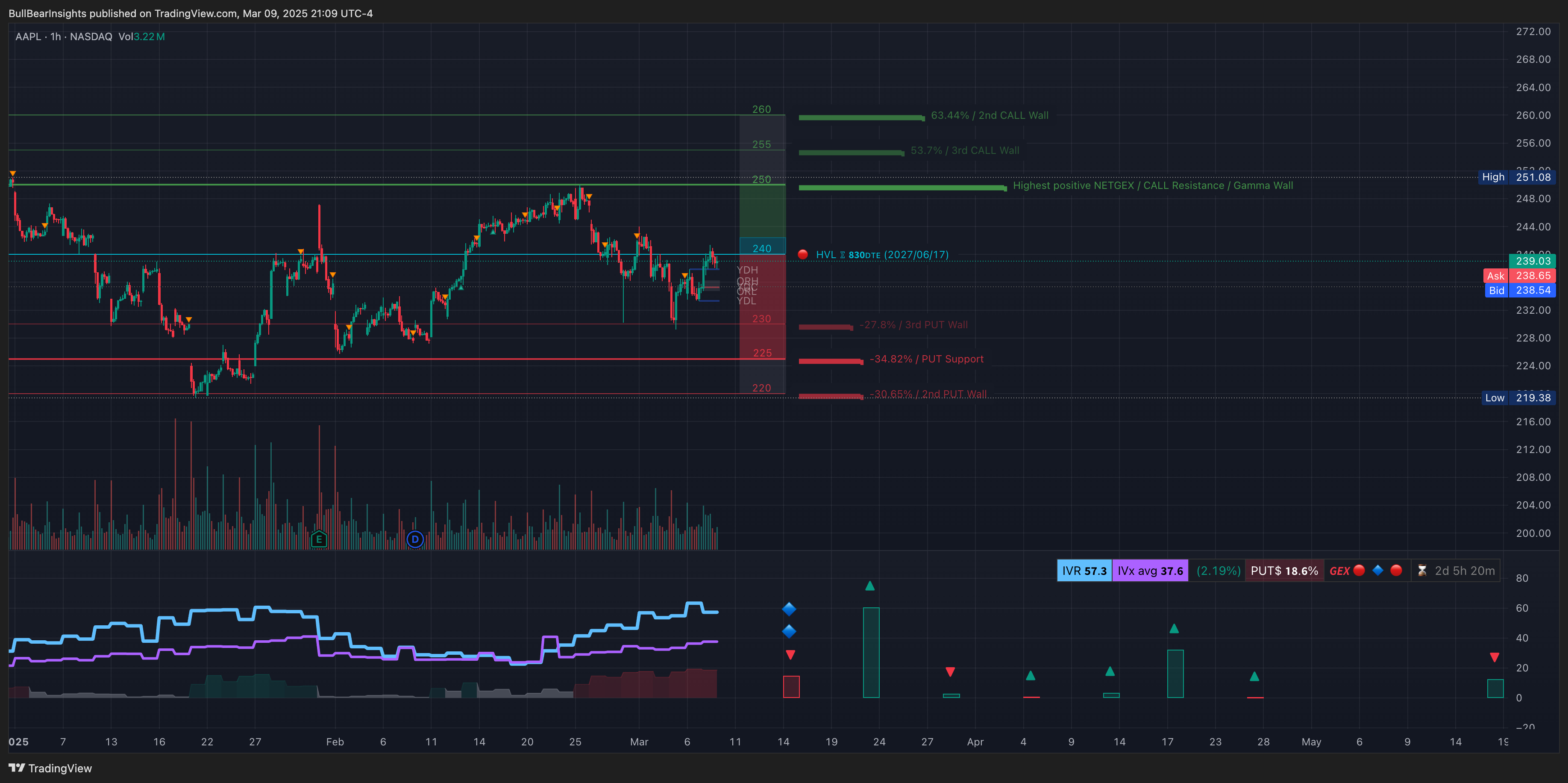
Task: Click the red circle beside the HVL label
Action: [803, 254]
